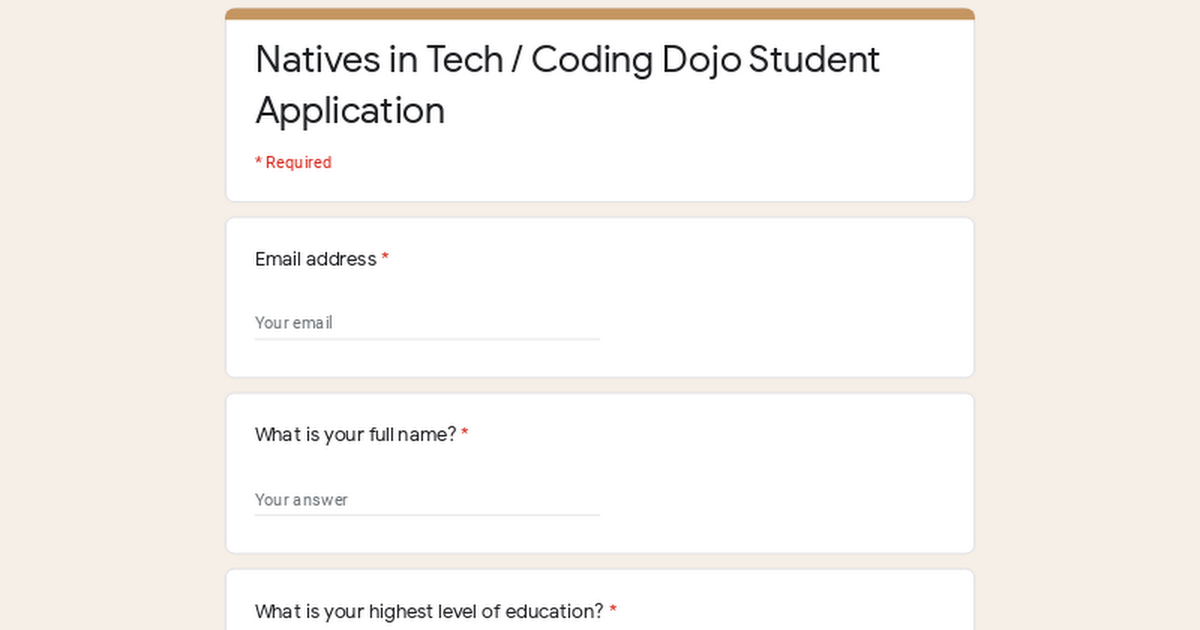Click the 'Student' word in the form title

814,60
